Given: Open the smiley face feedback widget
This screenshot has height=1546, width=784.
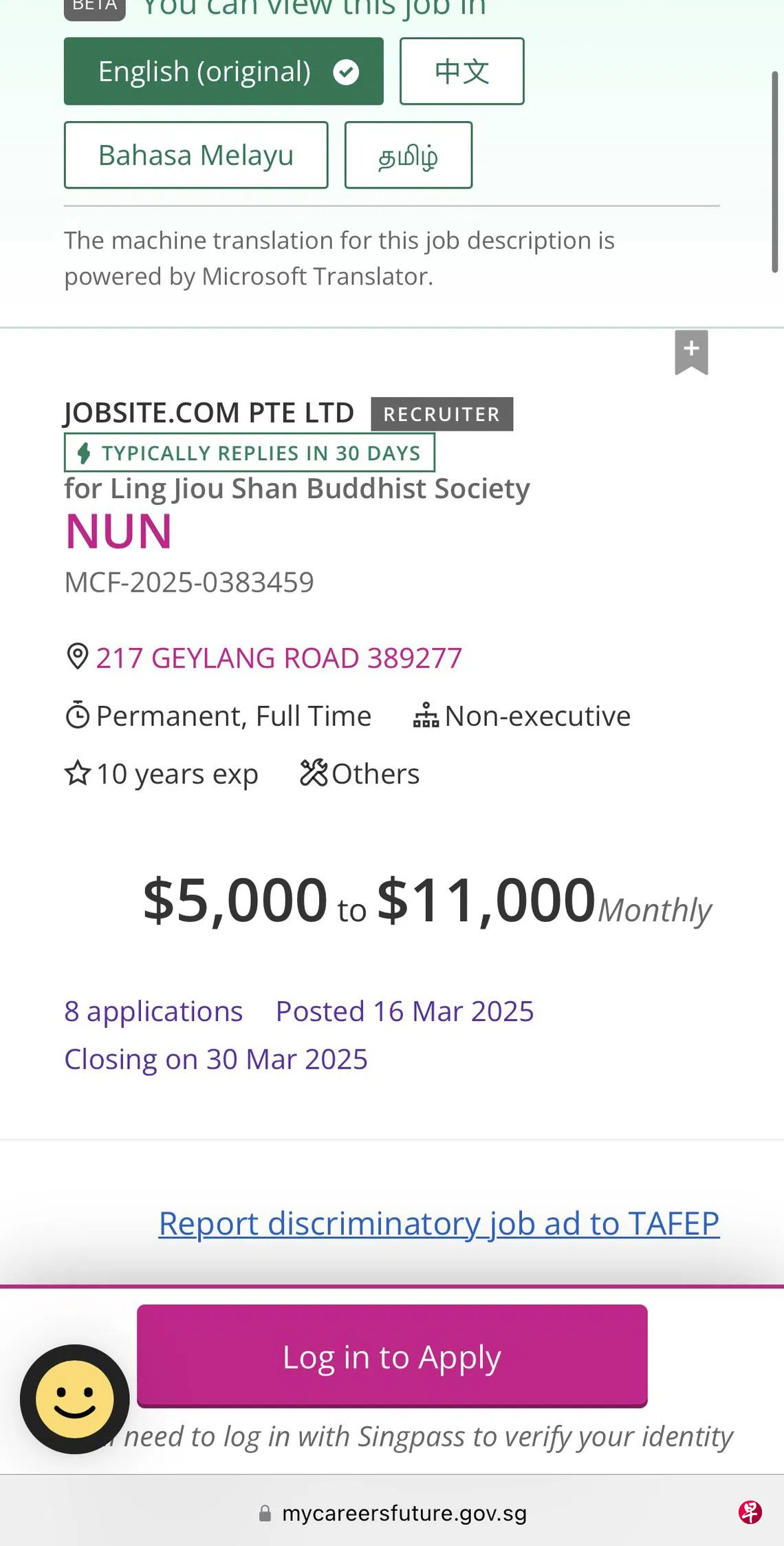Looking at the screenshot, I should tap(74, 1399).
